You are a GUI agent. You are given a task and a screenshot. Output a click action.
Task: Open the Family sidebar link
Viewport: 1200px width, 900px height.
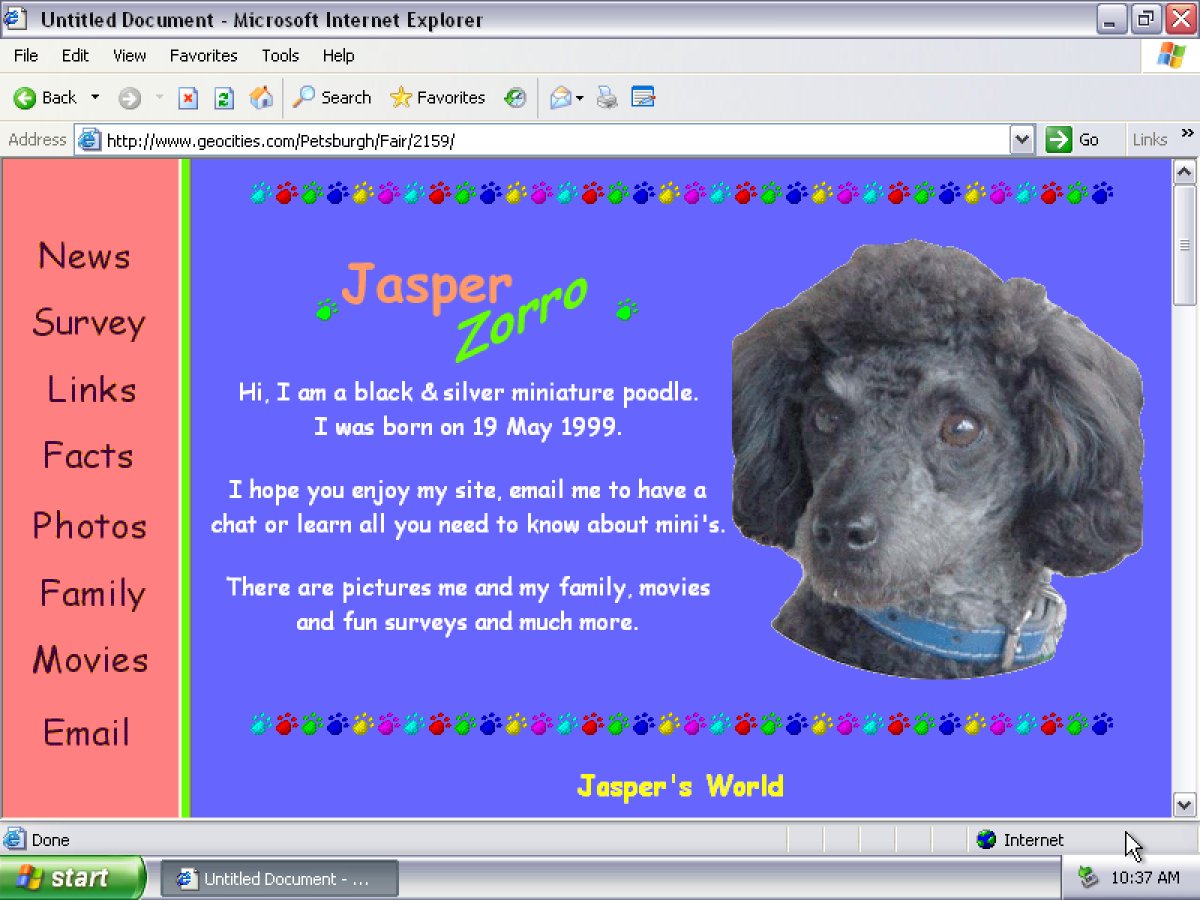(x=92, y=593)
